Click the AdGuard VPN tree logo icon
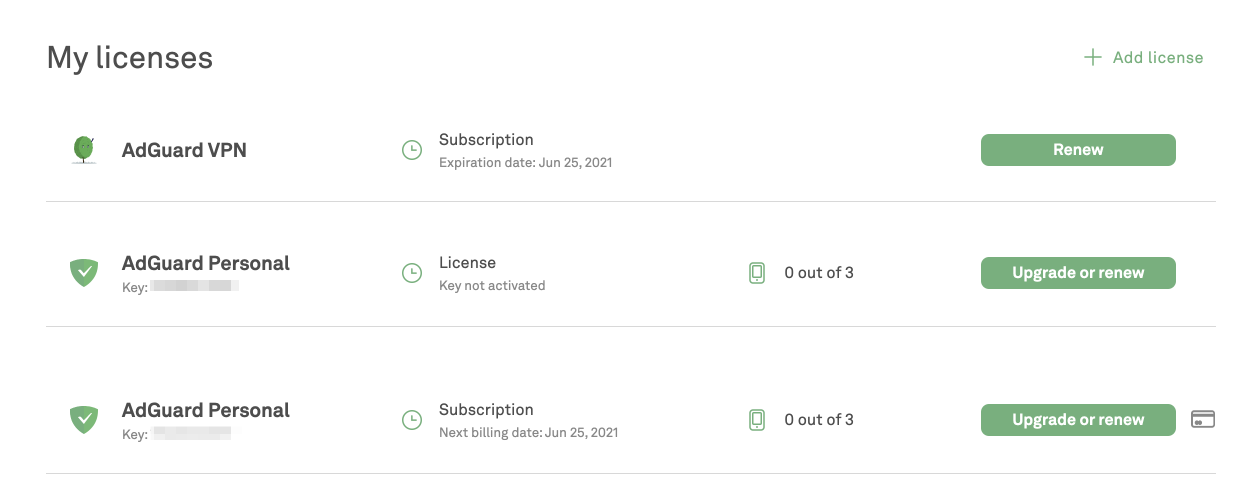This screenshot has width=1260, height=489. point(84,150)
